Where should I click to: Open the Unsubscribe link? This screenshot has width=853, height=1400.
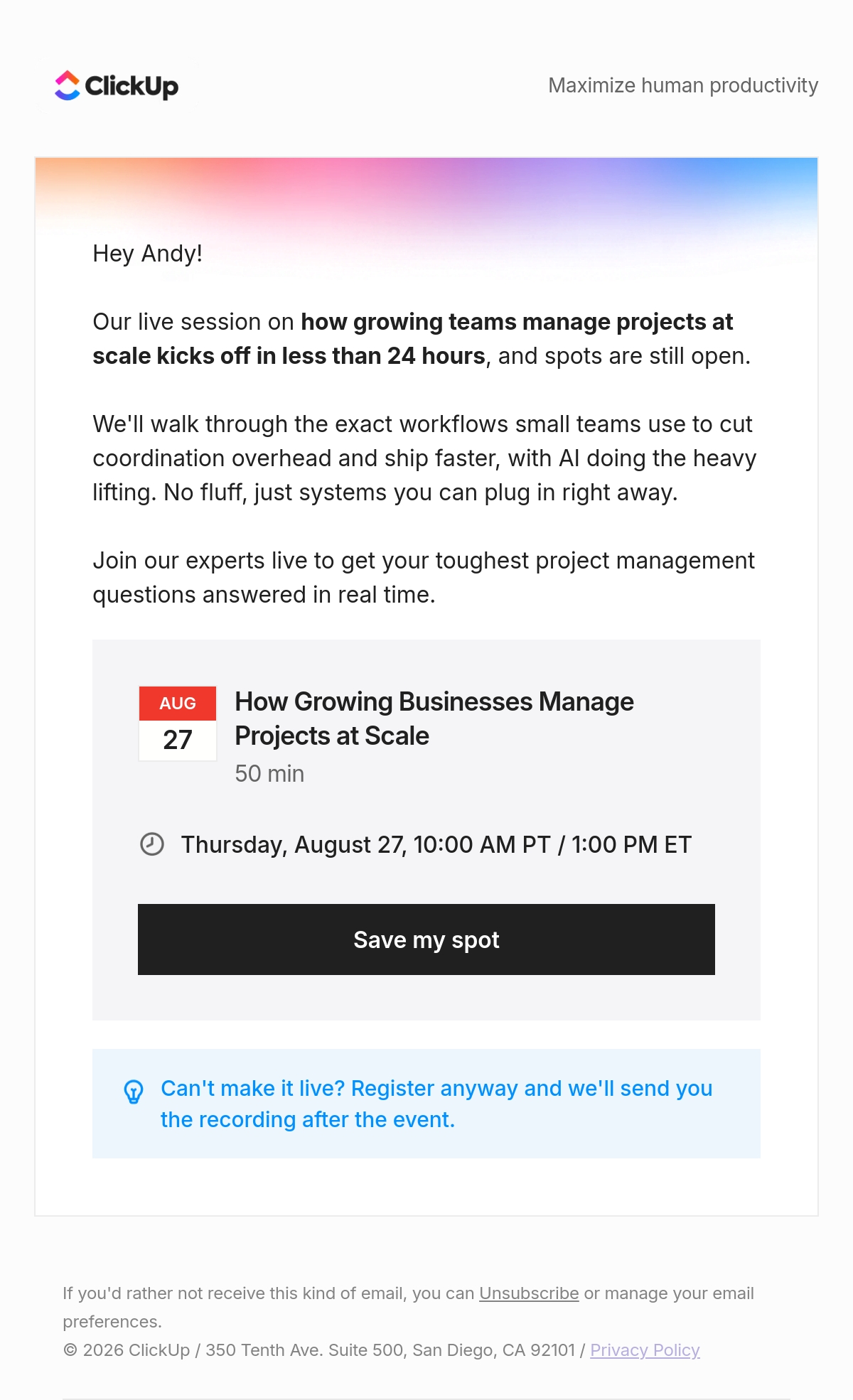pyautogui.click(x=529, y=1293)
